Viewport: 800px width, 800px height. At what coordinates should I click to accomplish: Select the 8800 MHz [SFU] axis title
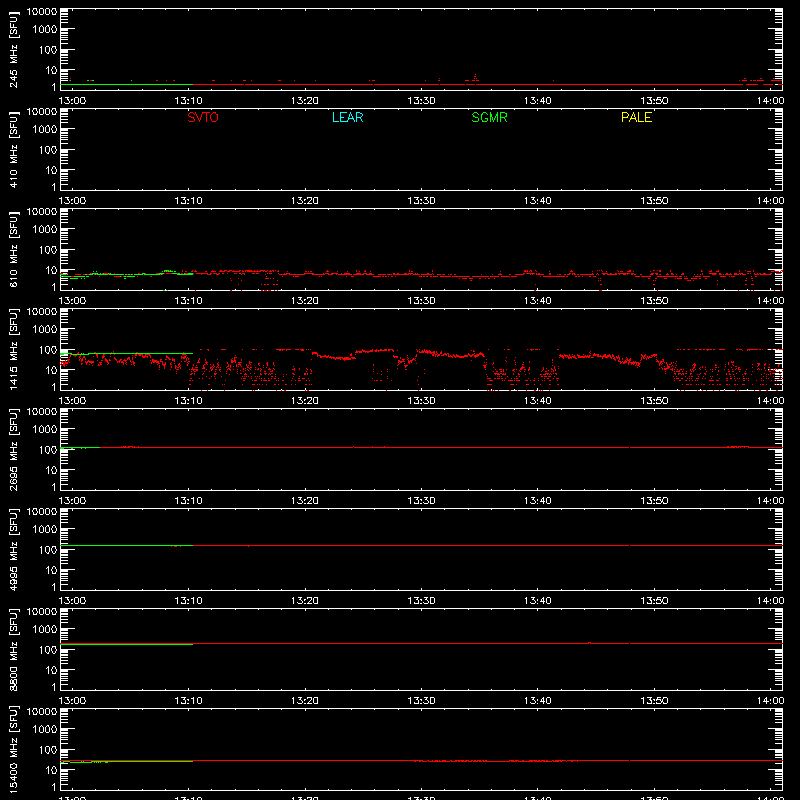pyautogui.click(x=13, y=649)
